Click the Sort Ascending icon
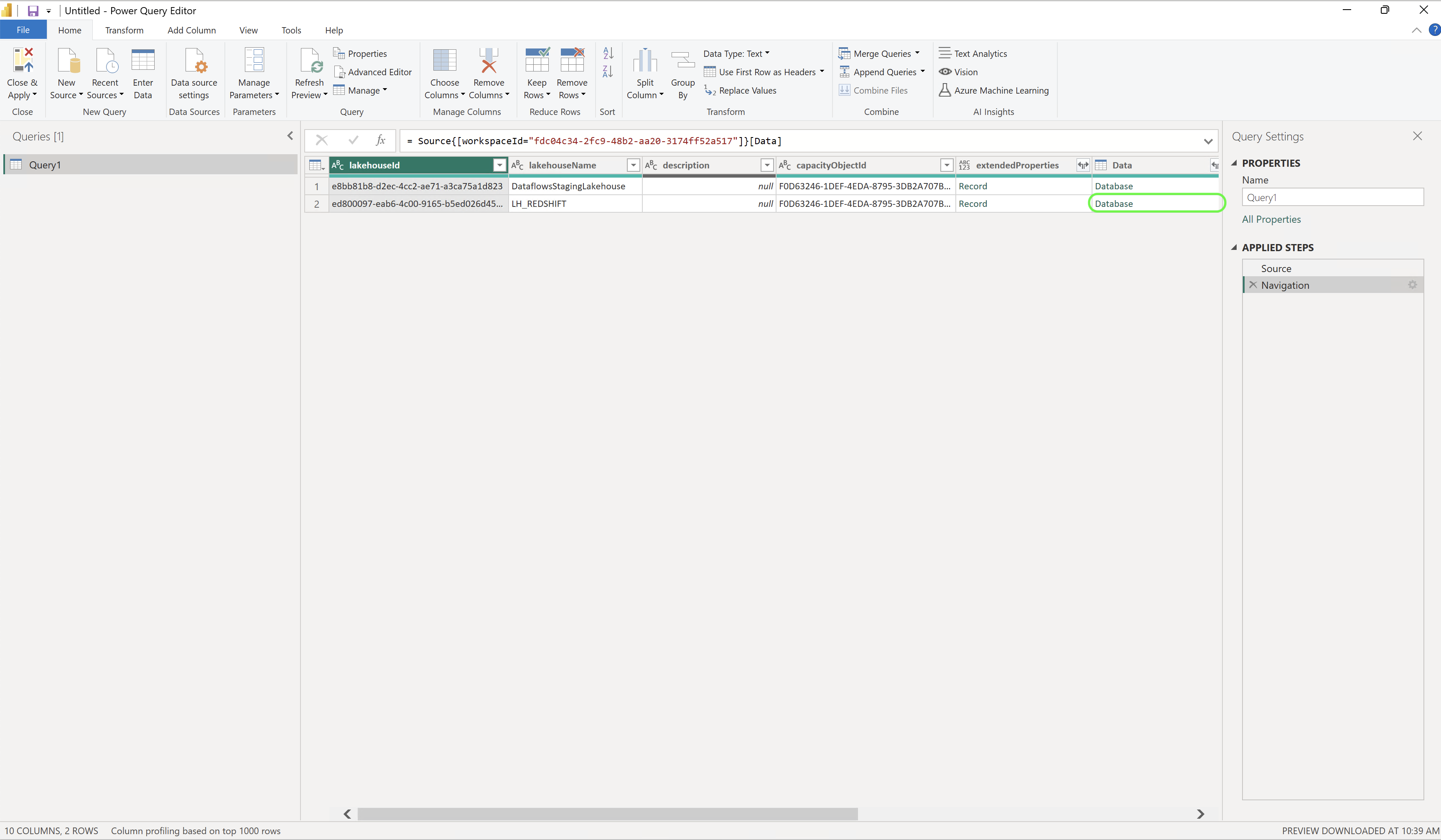 [608, 53]
